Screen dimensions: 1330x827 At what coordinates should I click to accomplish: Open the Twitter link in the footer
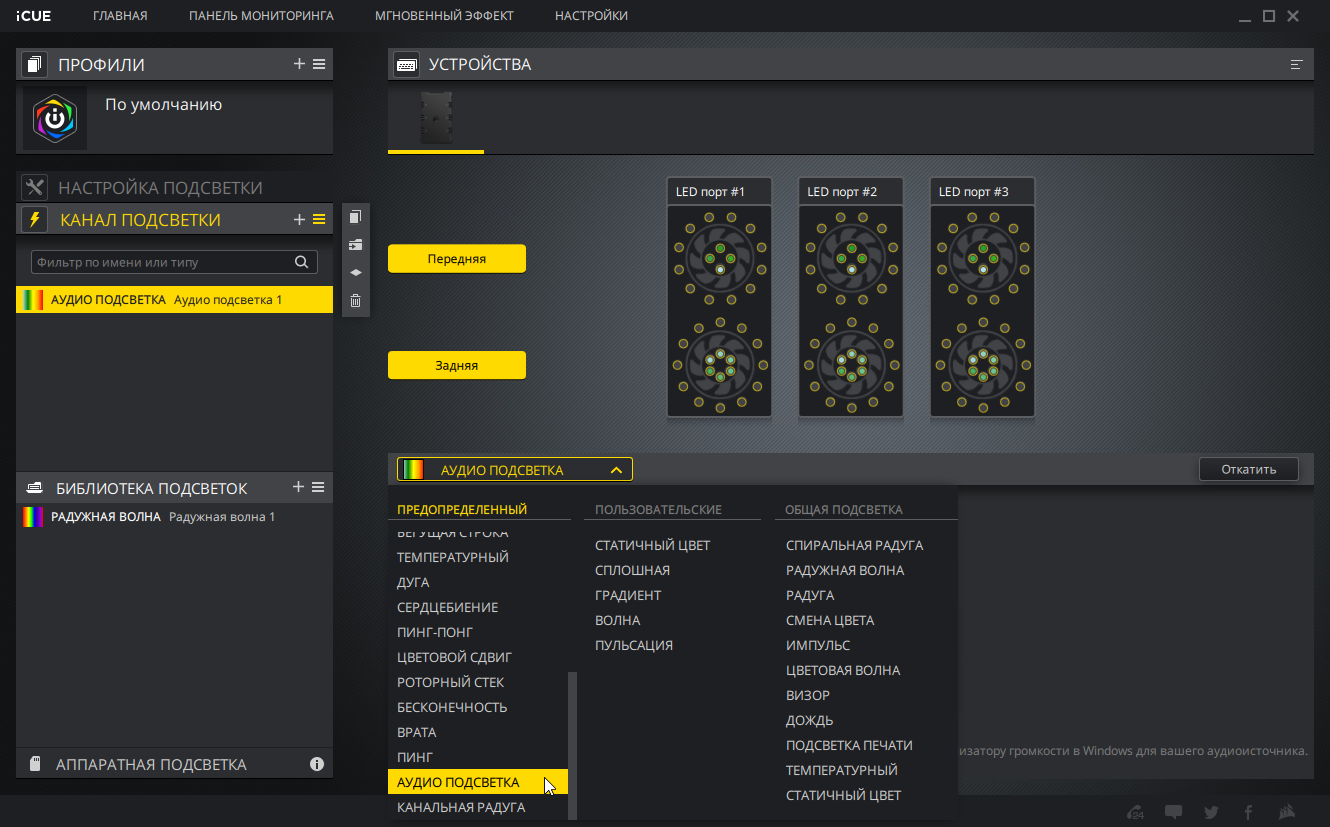(1211, 812)
